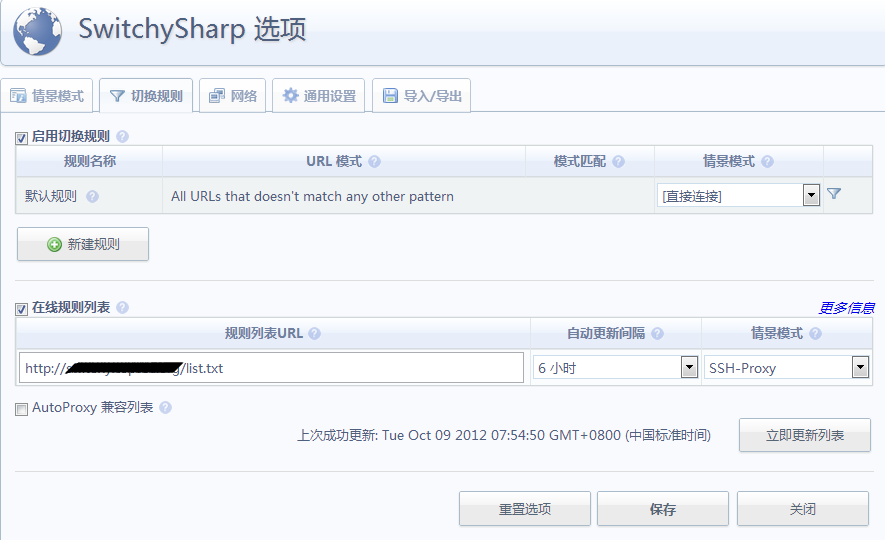Switch to the 切换规则 tab
Screen dimensions: 885x540
(x=146, y=96)
